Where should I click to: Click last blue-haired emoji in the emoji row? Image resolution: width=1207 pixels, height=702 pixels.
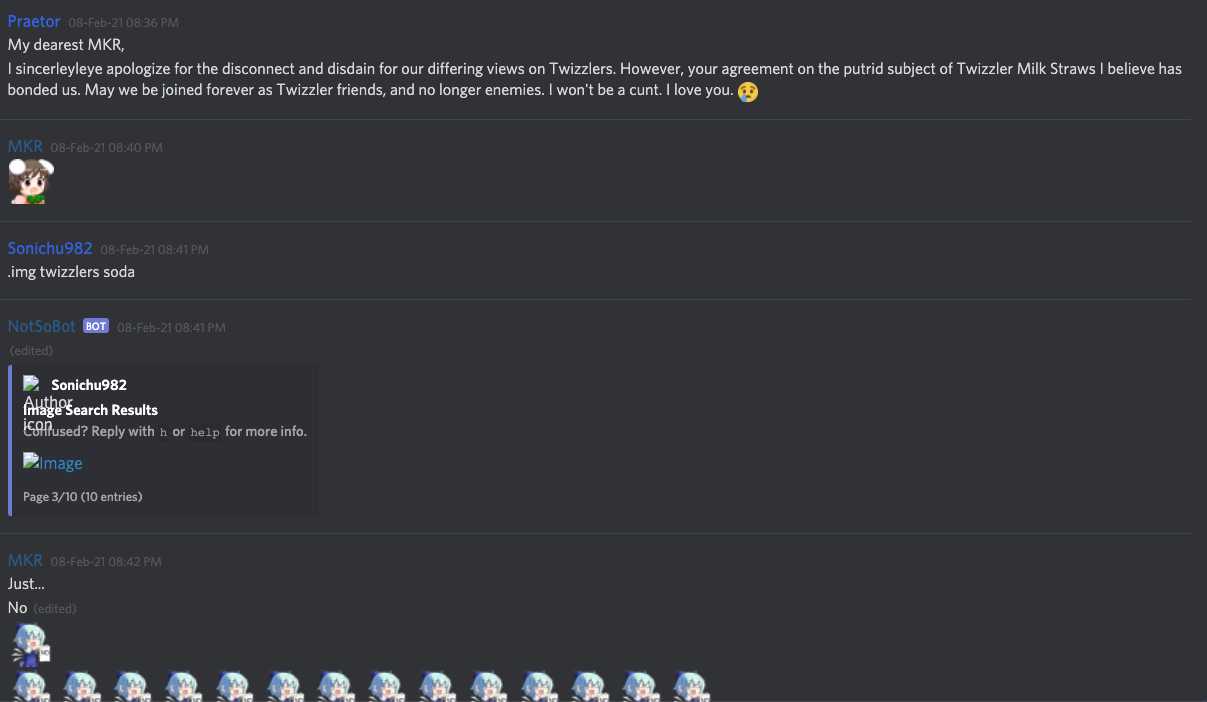click(x=690, y=687)
